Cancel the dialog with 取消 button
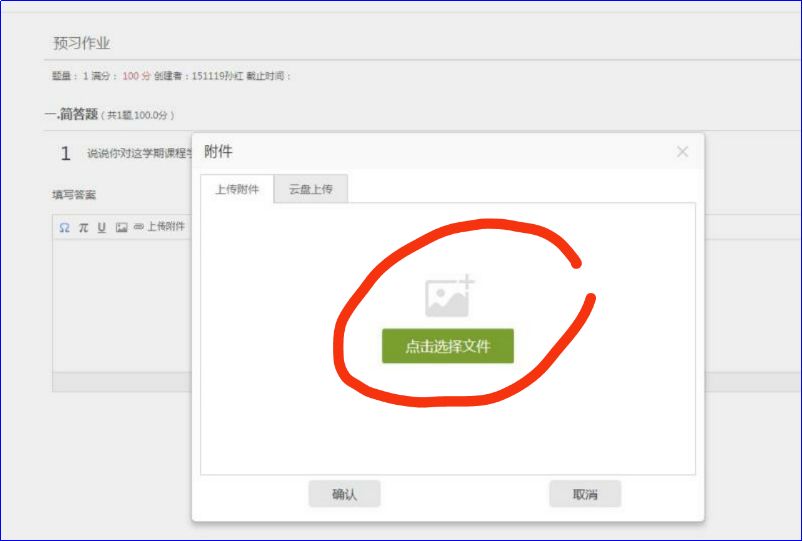This screenshot has width=803, height=541. pos(585,494)
